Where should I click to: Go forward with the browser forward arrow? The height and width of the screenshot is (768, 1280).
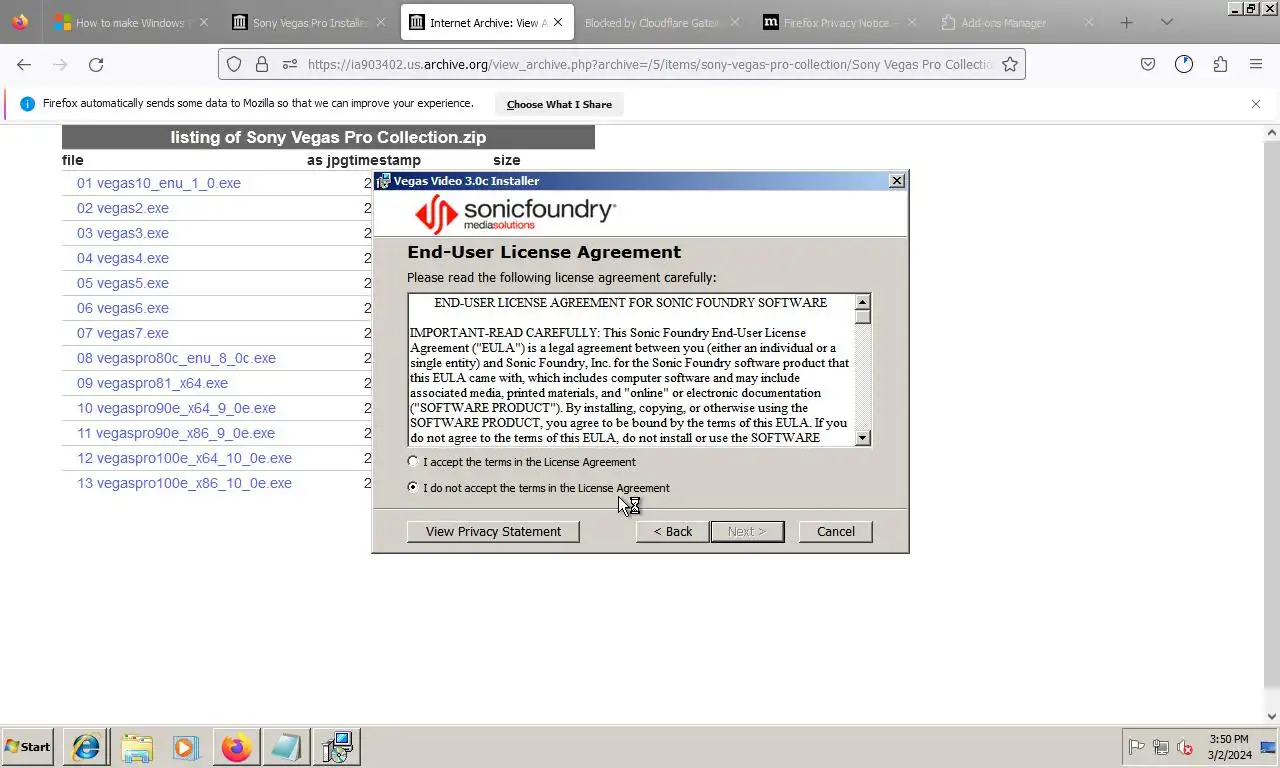tap(60, 65)
